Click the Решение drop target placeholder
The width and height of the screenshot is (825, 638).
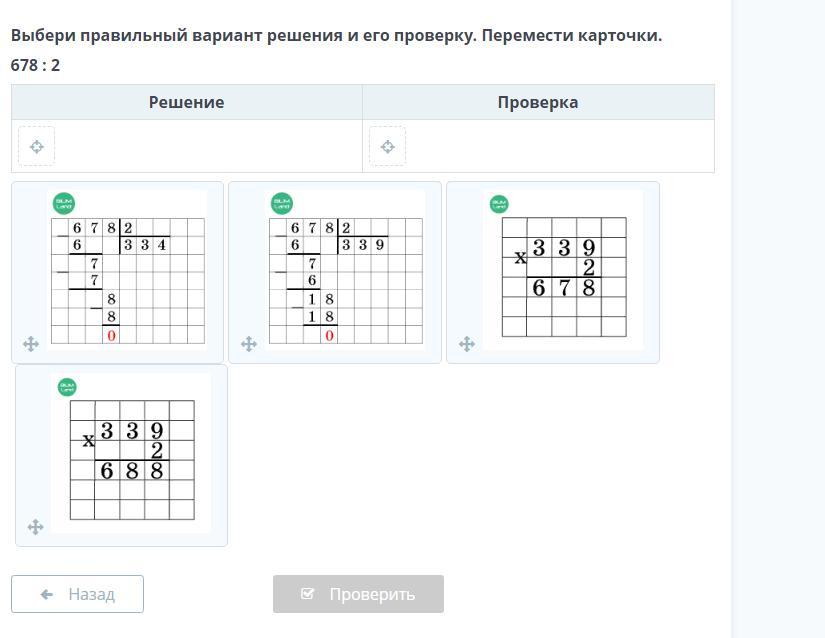click(x=36, y=146)
